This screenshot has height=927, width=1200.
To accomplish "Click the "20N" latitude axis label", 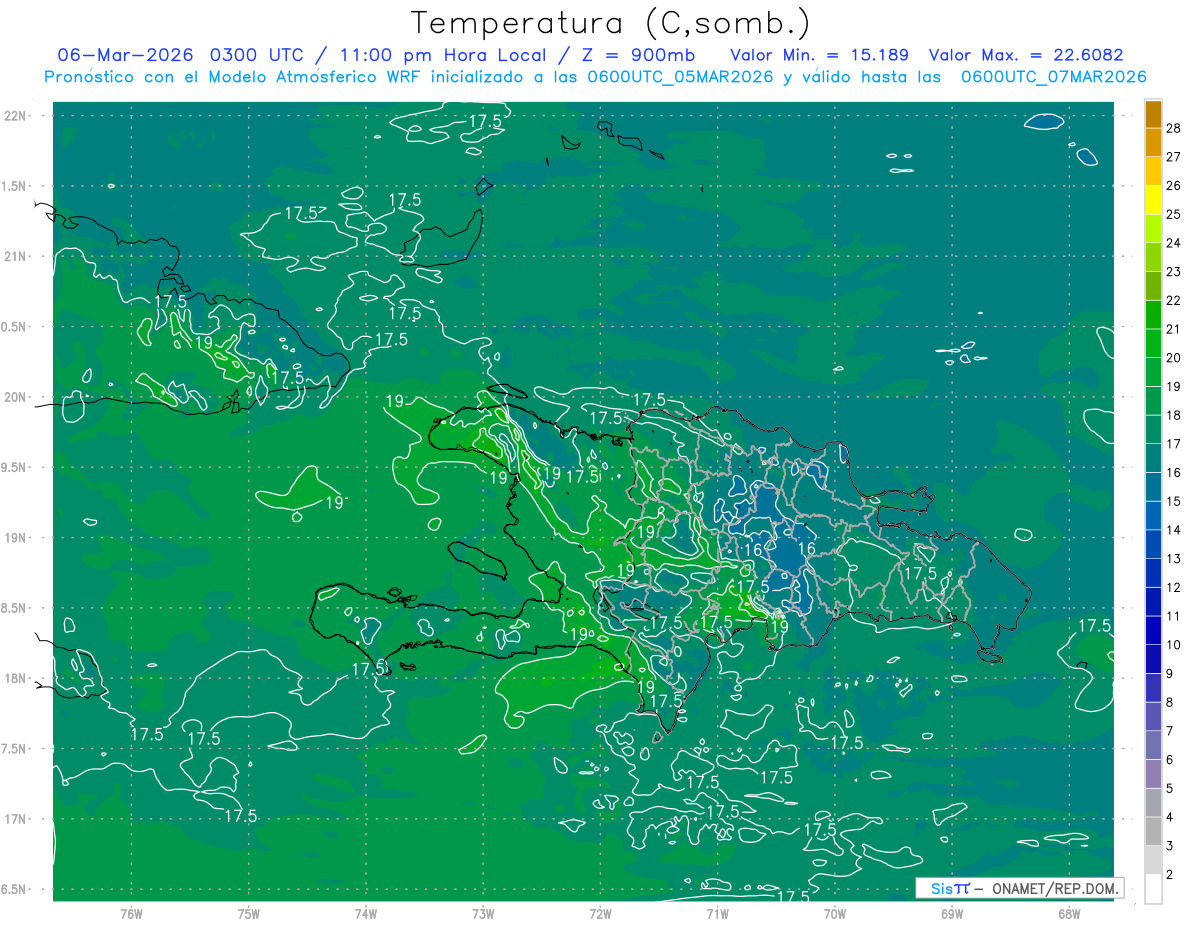I will (17, 397).
